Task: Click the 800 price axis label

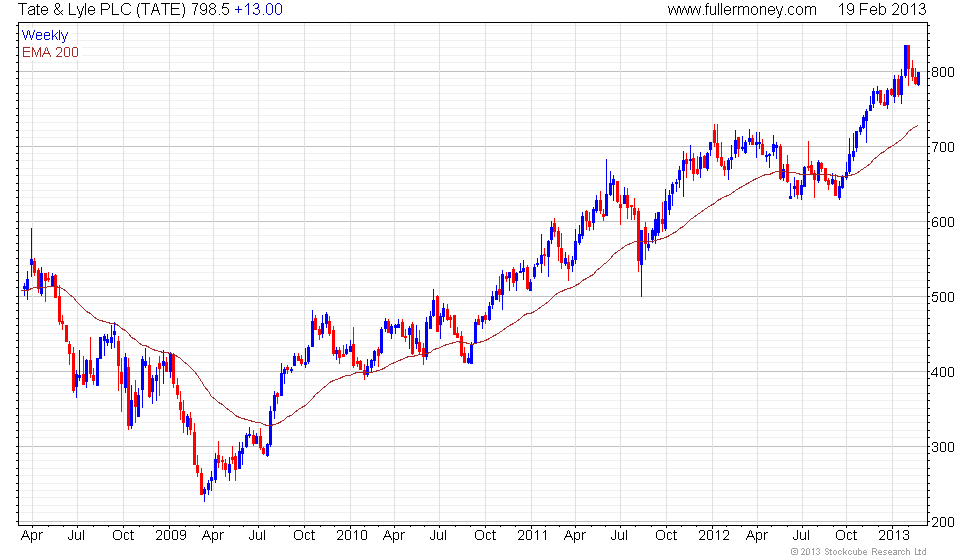Action: click(942, 72)
